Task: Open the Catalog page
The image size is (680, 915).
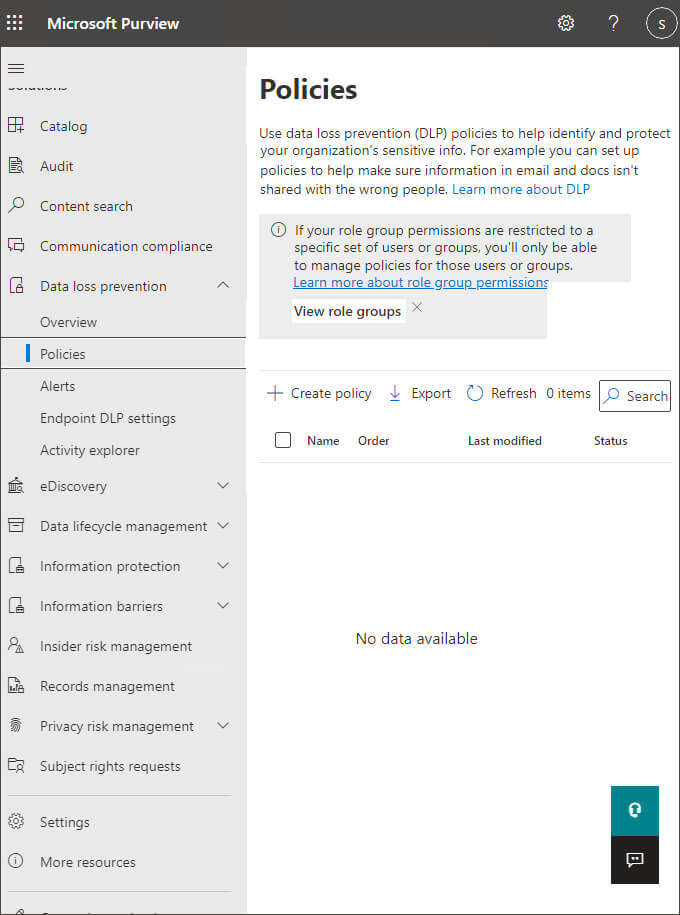Action: pyautogui.click(x=64, y=126)
